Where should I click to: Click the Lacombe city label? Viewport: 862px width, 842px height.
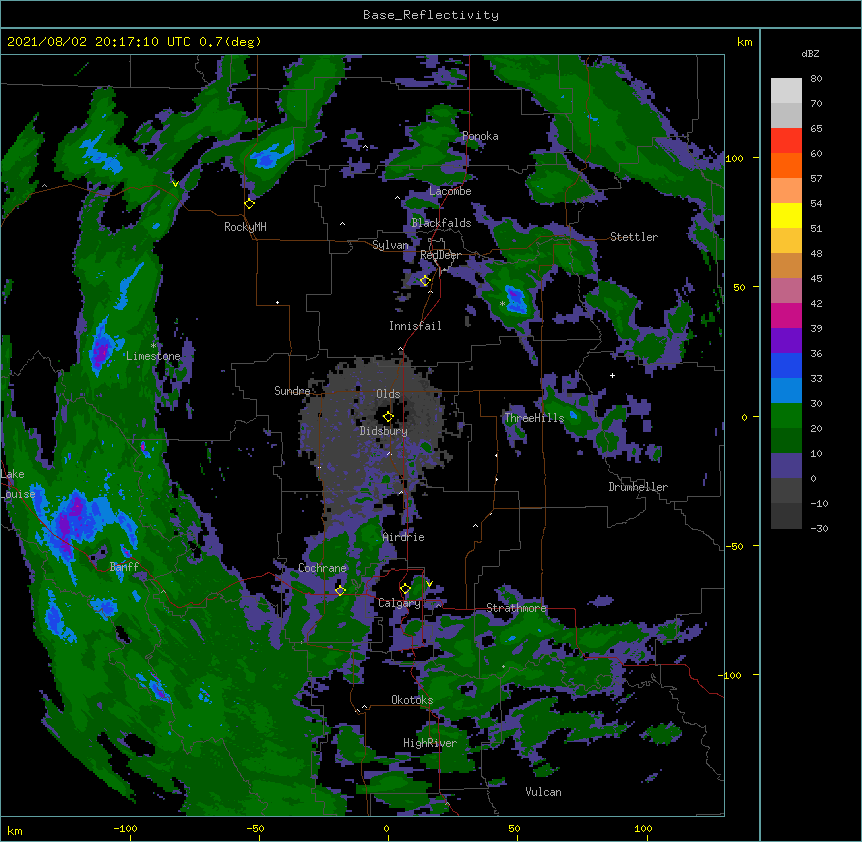[450, 191]
